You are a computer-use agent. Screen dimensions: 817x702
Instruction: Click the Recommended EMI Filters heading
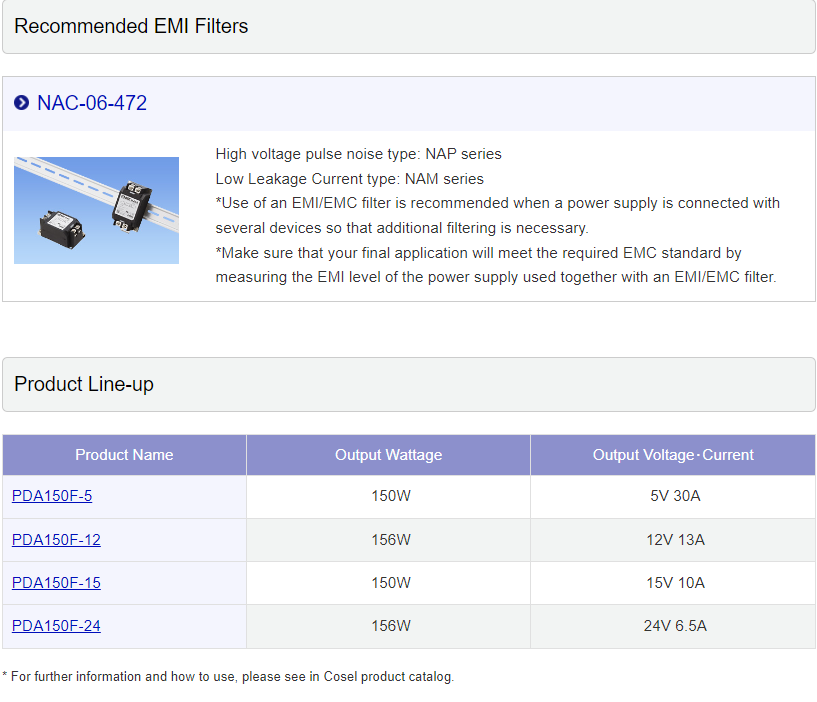tap(131, 26)
